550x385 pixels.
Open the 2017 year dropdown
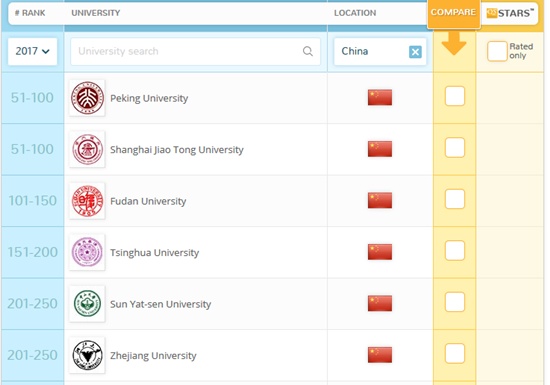pos(32,52)
